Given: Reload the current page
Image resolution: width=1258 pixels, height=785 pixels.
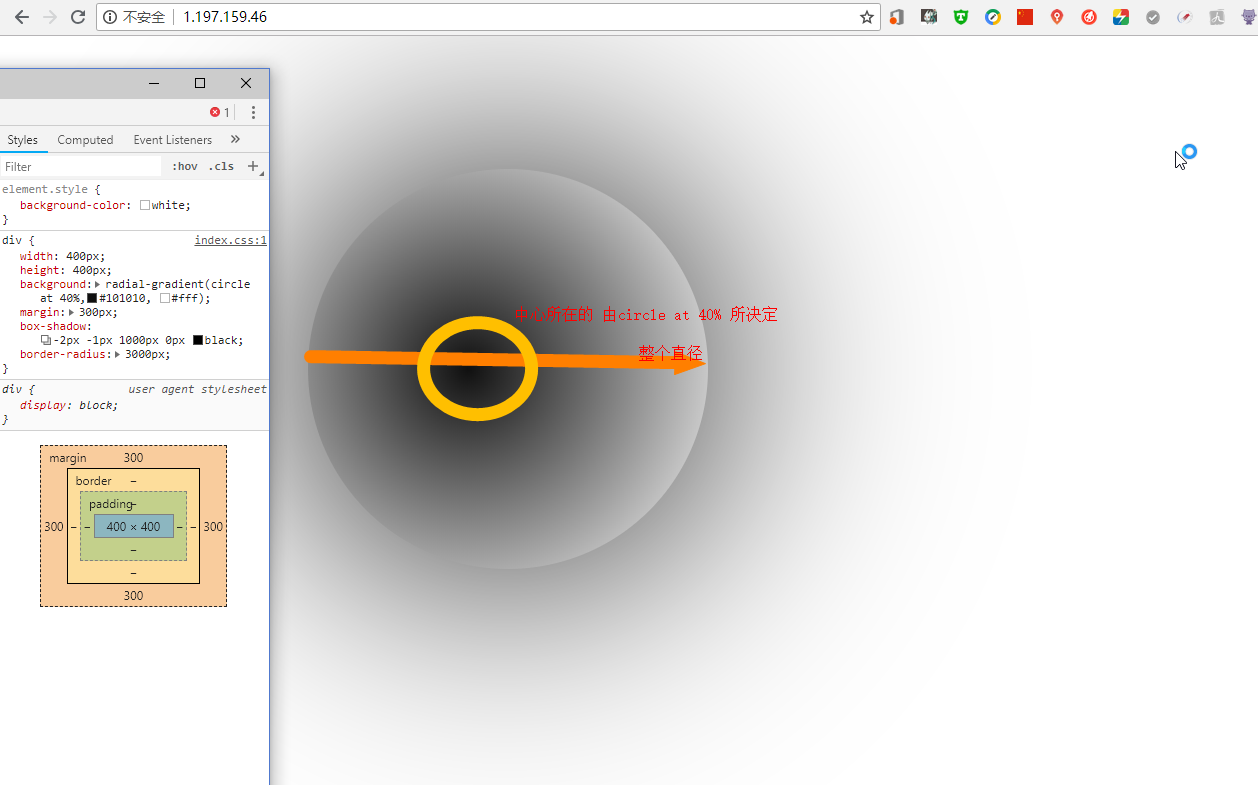Looking at the screenshot, I should (77, 17).
